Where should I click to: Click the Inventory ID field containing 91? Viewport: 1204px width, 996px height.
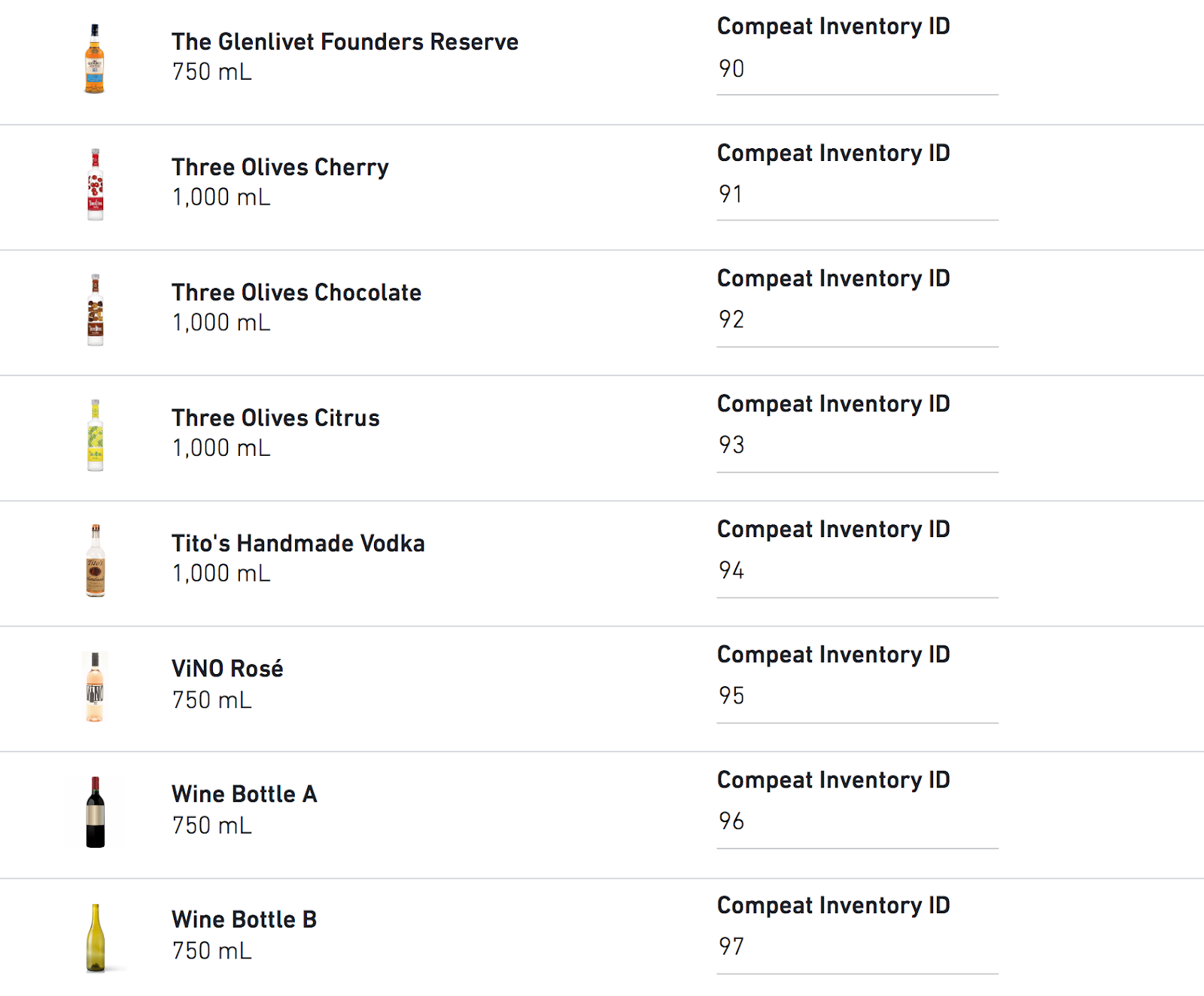(x=856, y=195)
